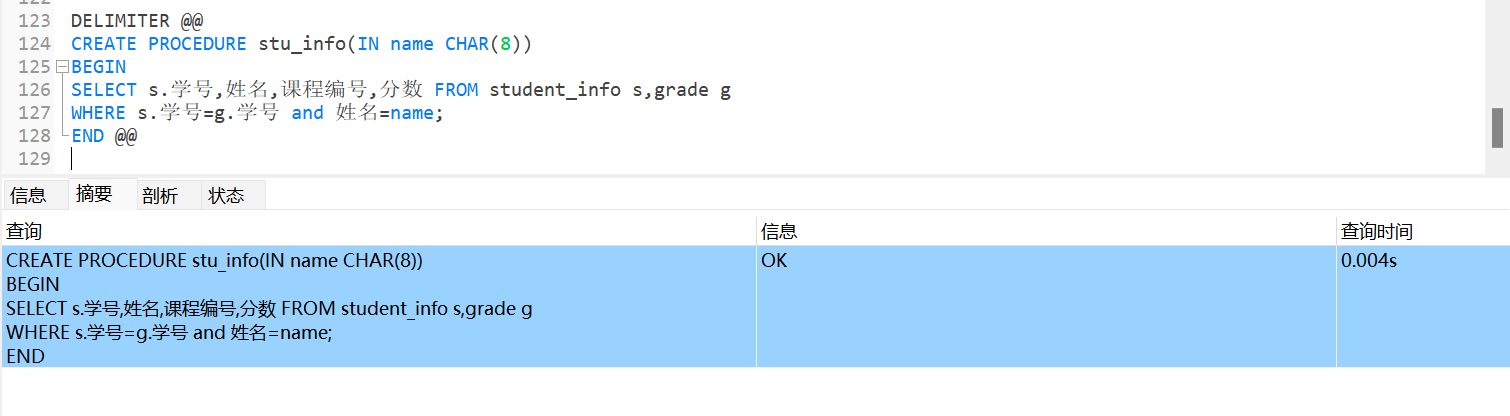Click line number 126 in the gutter

[x=34, y=90]
